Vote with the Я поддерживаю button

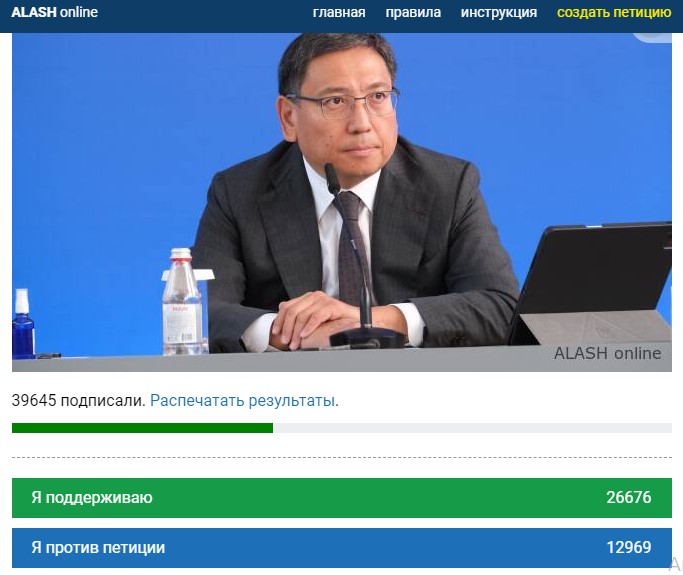click(x=342, y=497)
